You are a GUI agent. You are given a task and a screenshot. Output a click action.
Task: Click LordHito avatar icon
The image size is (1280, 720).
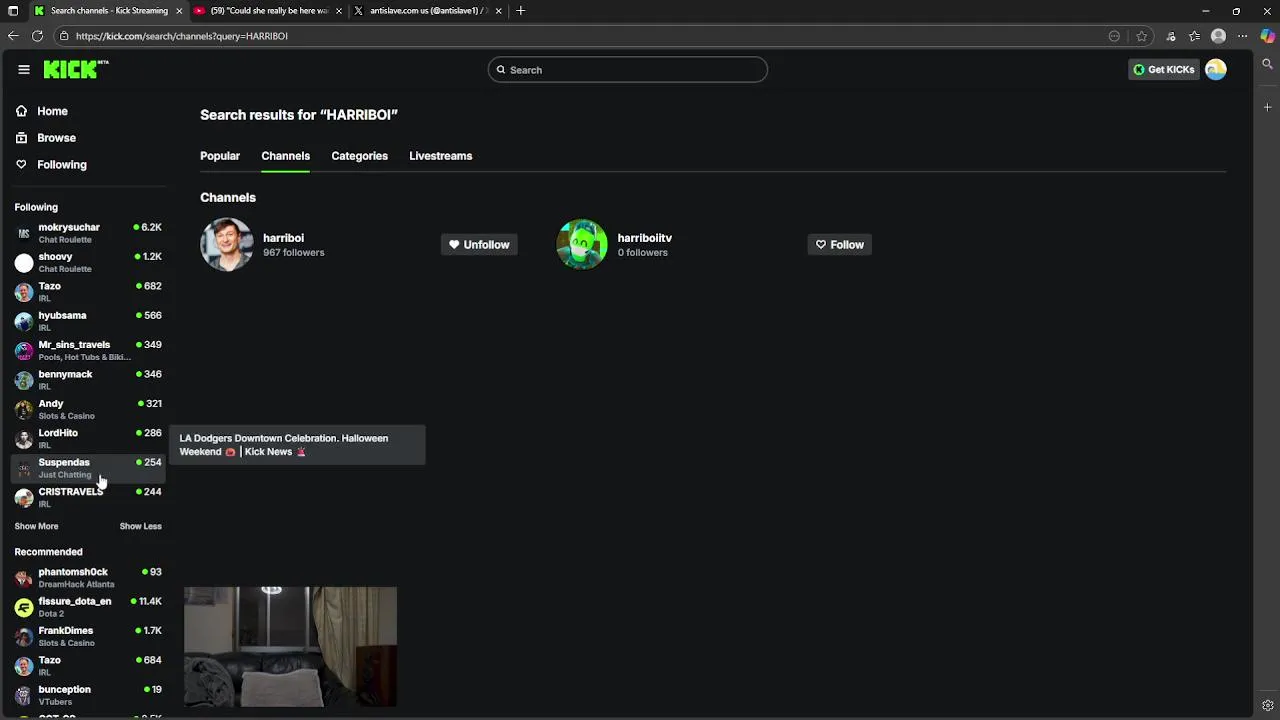point(24,439)
